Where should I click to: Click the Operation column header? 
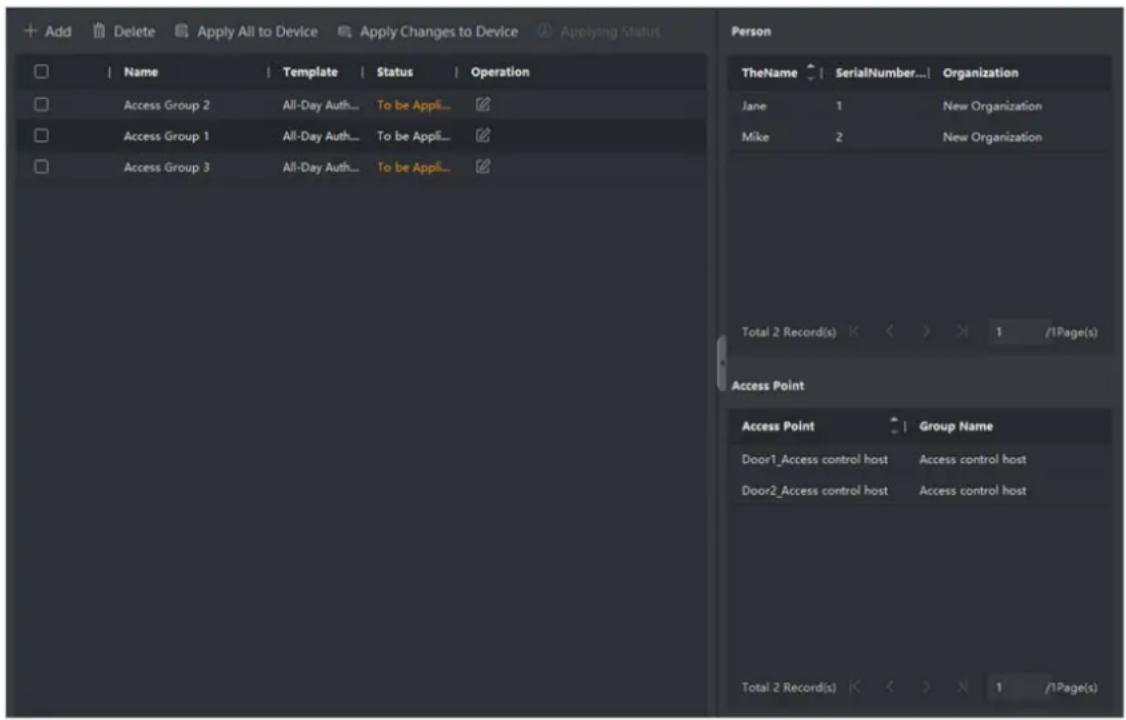[x=500, y=72]
